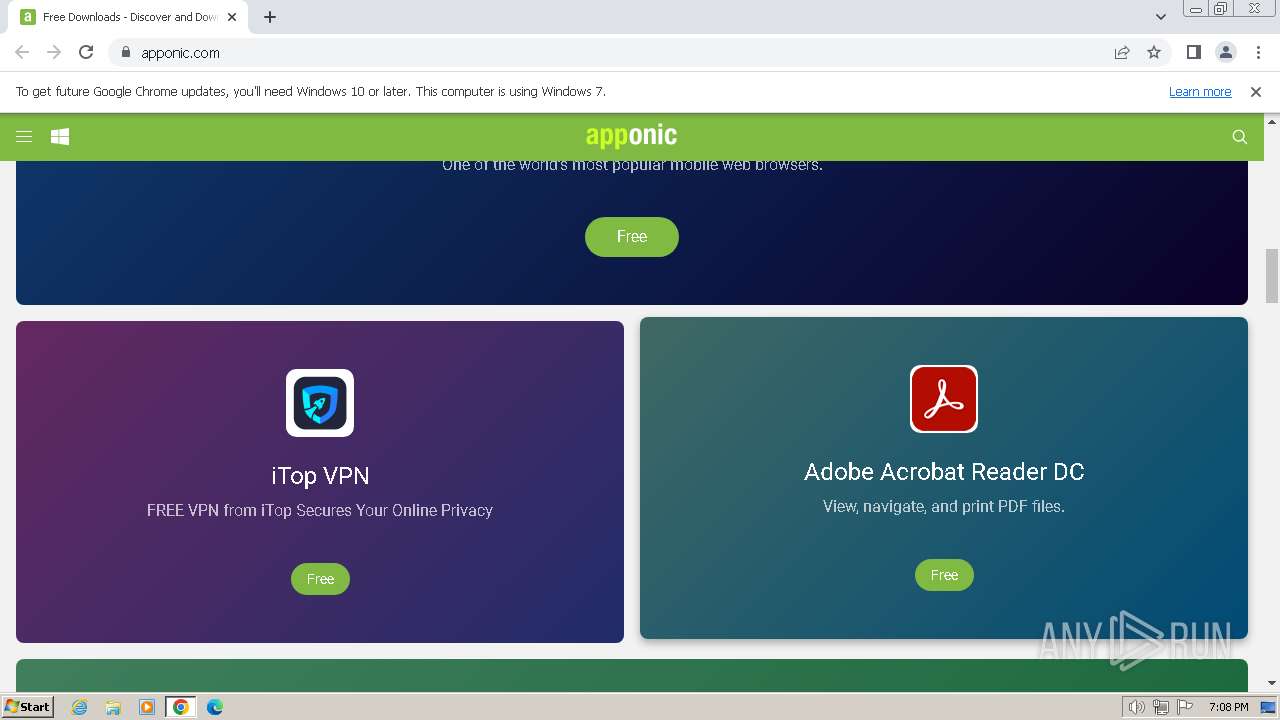The image size is (1280, 720).
Task: Close the Free Downloads tab
Action: [232, 17]
